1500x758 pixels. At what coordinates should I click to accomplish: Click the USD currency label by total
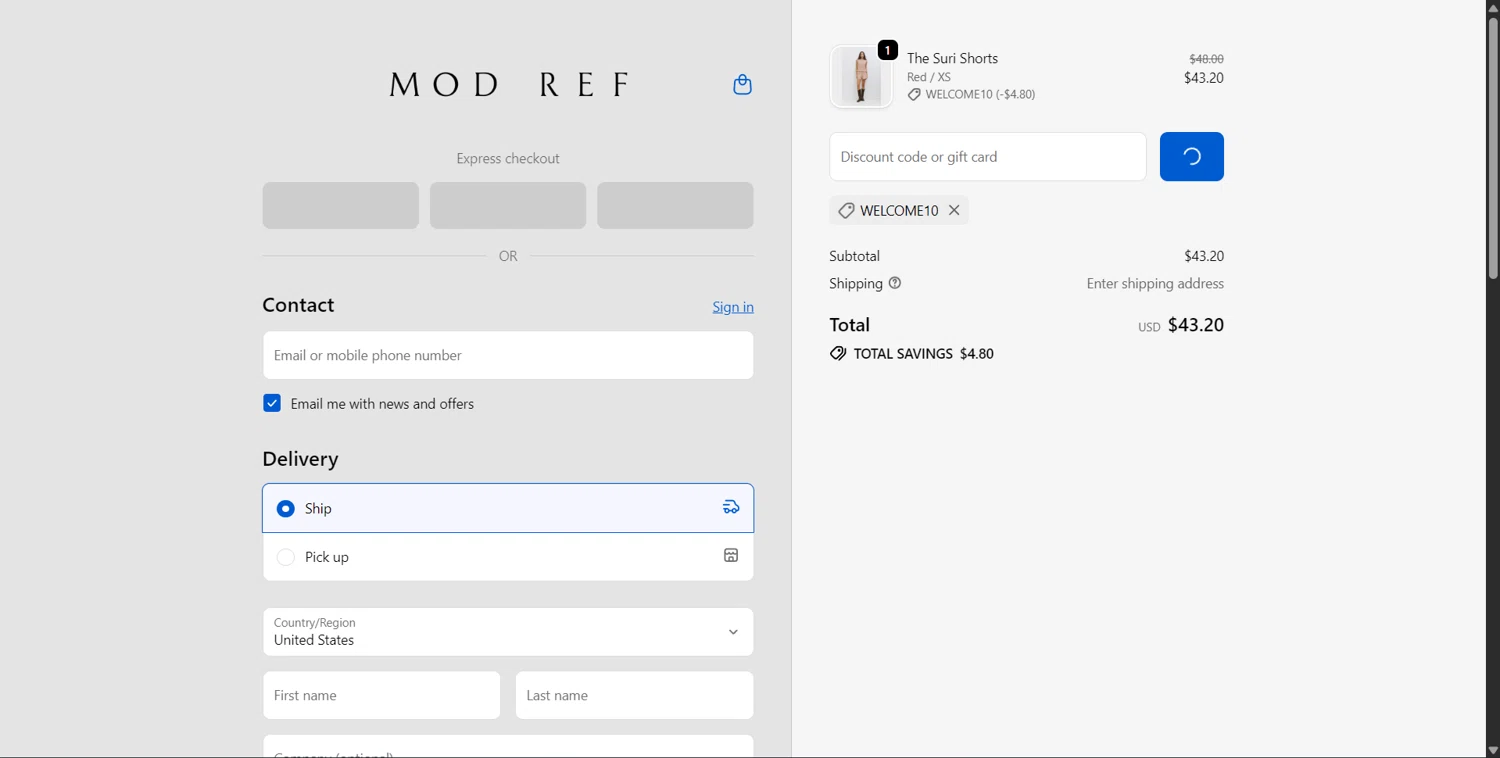[x=1149, y=328]
